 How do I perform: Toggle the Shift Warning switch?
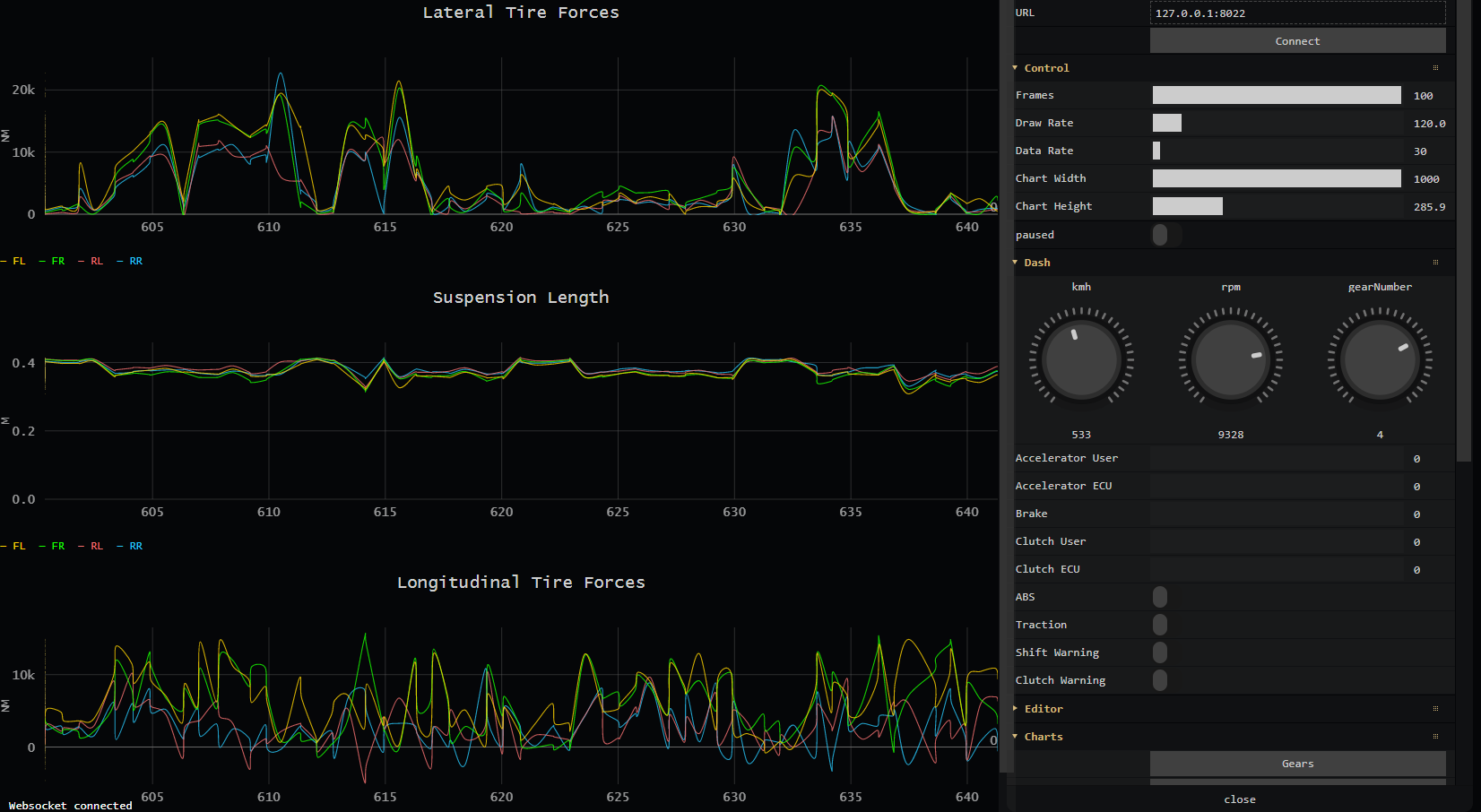[1160, 652]
